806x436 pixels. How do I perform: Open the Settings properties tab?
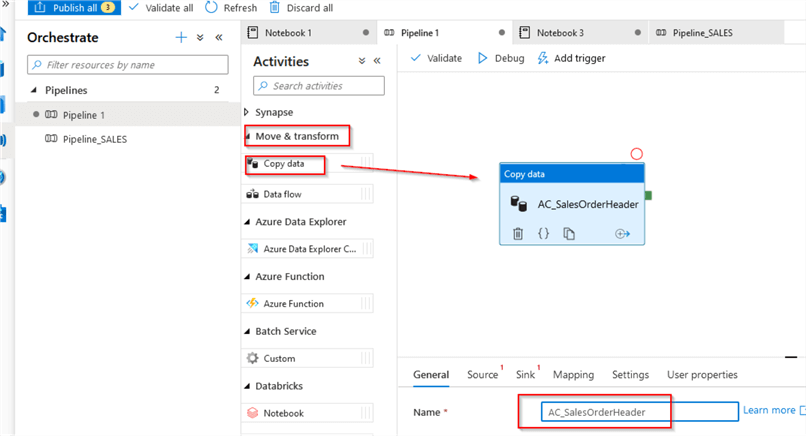tap(630, 375)
